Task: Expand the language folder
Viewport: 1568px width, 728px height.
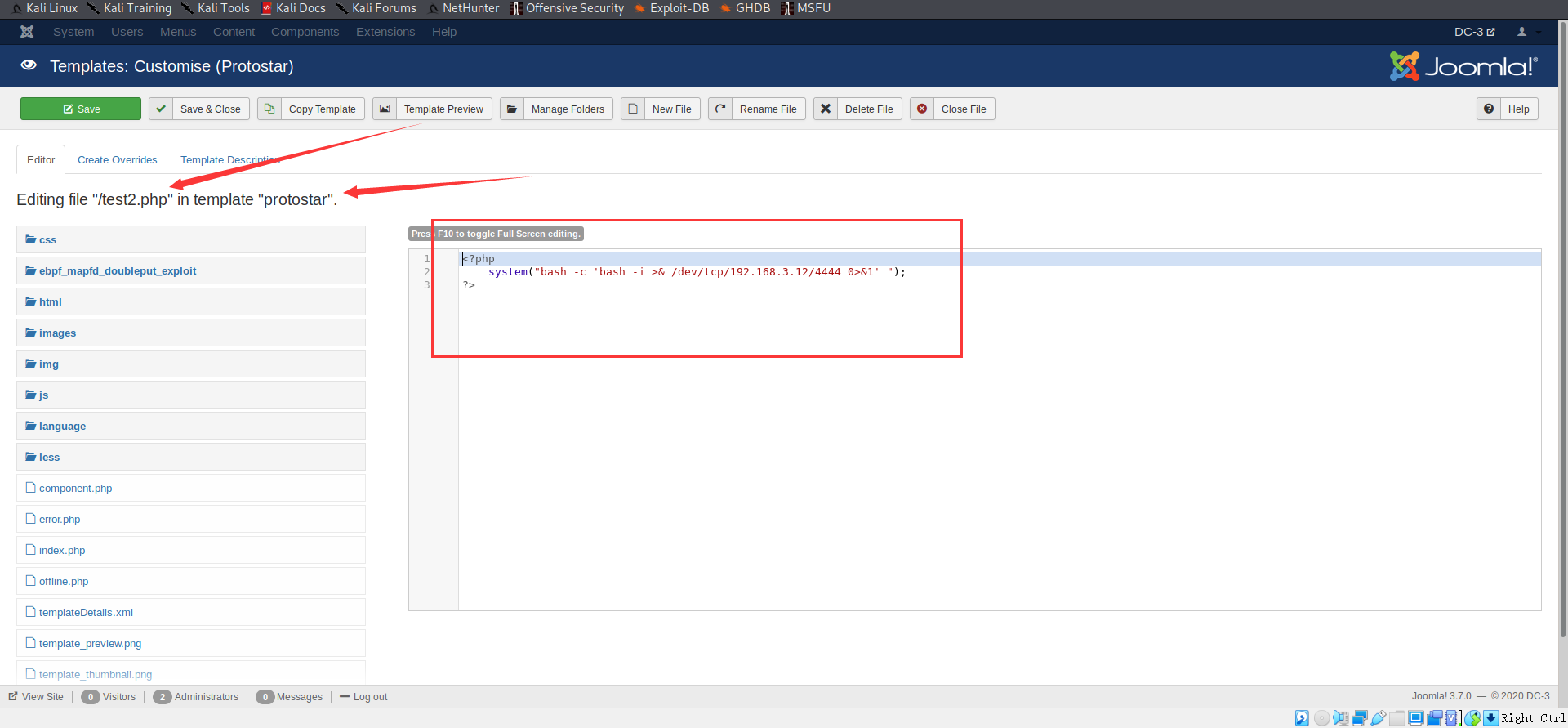Action: pos(190,426)
